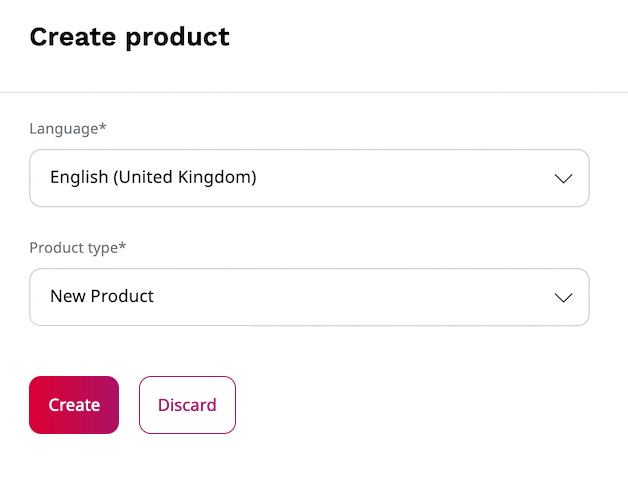Image resolution: width=628 pixels, height=499 pixels.
Task: Click the Language* field label
Action: pos(68,129)
